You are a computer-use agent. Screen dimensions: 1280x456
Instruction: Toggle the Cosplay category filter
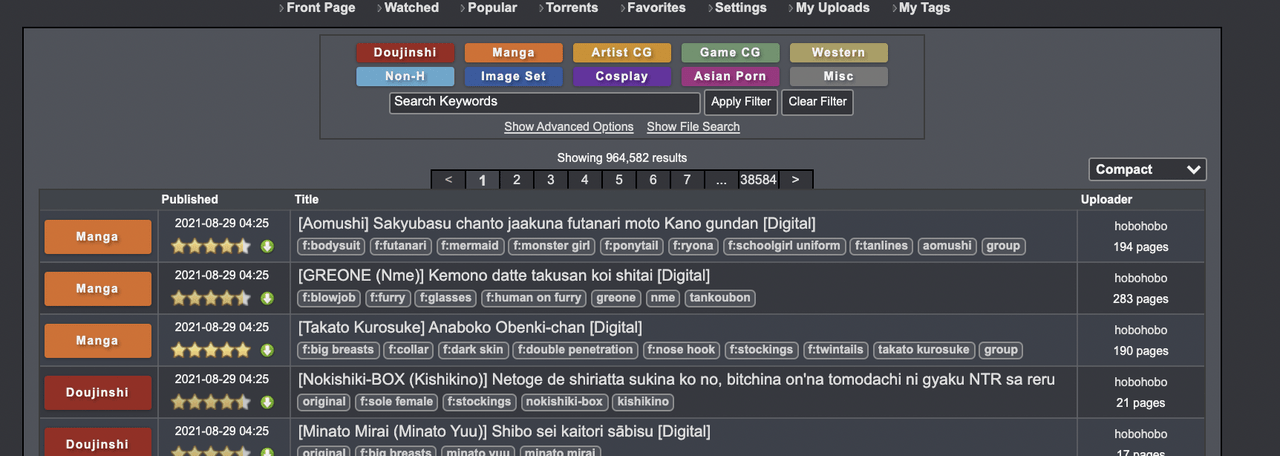click(x=621, y=76)
